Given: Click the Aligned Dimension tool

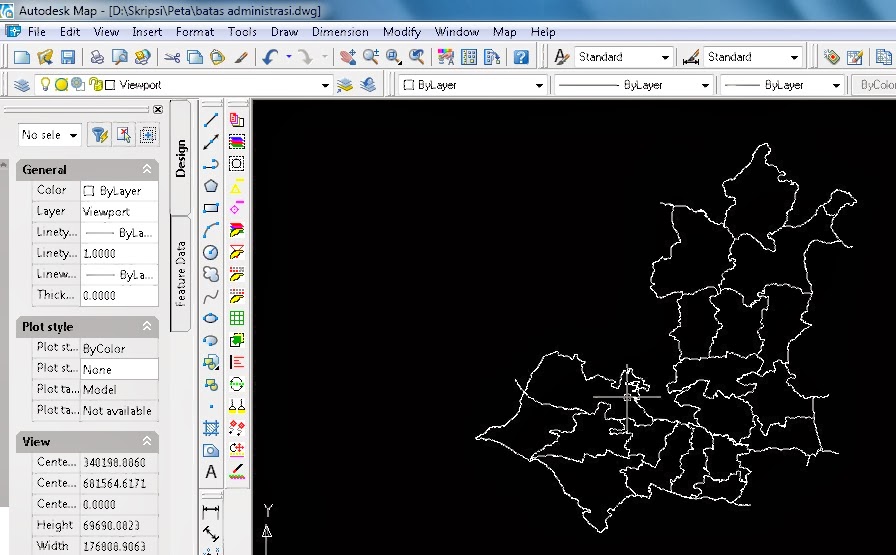Looking at the screenshot, I should pos(211,533).
